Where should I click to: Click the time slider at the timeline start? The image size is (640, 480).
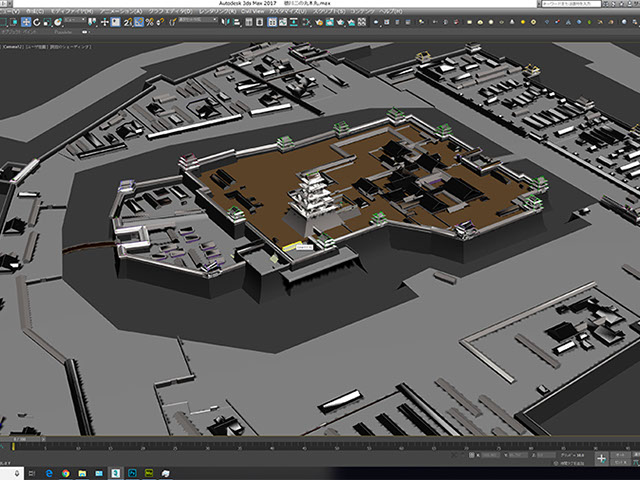(18, 440)
